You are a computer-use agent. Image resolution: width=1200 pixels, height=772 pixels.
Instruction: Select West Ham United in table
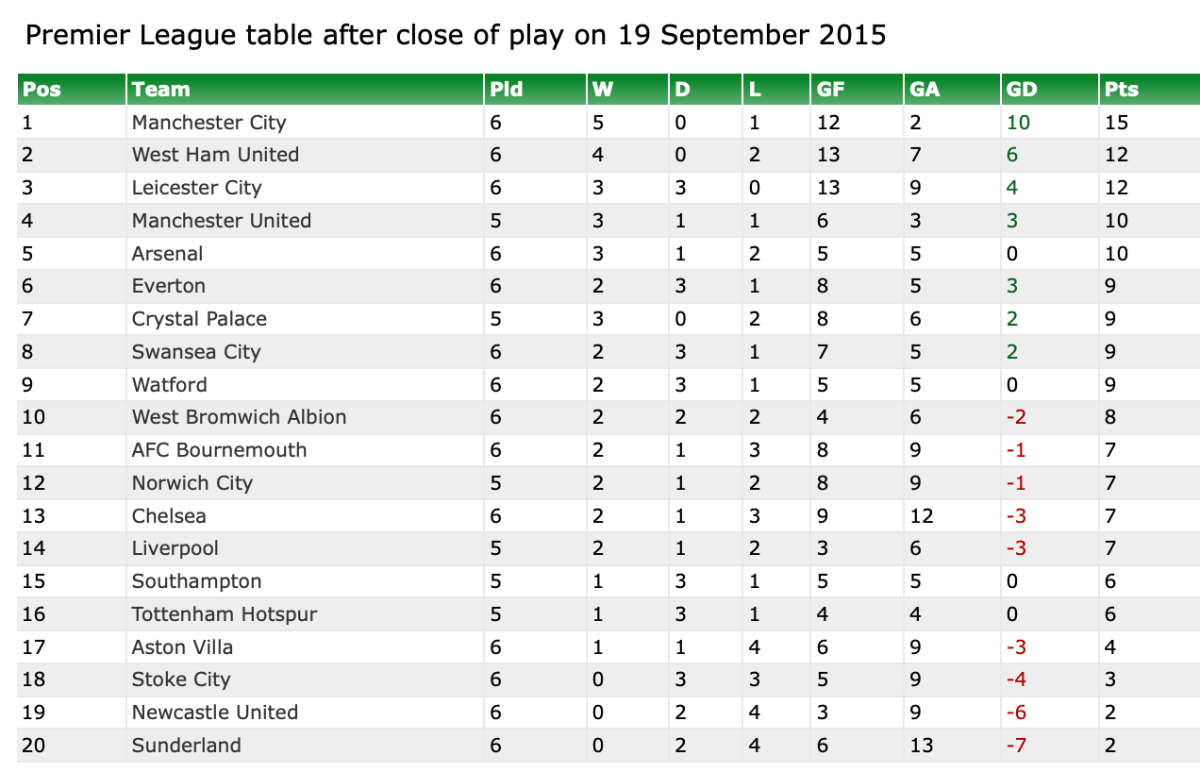[215, 155]
